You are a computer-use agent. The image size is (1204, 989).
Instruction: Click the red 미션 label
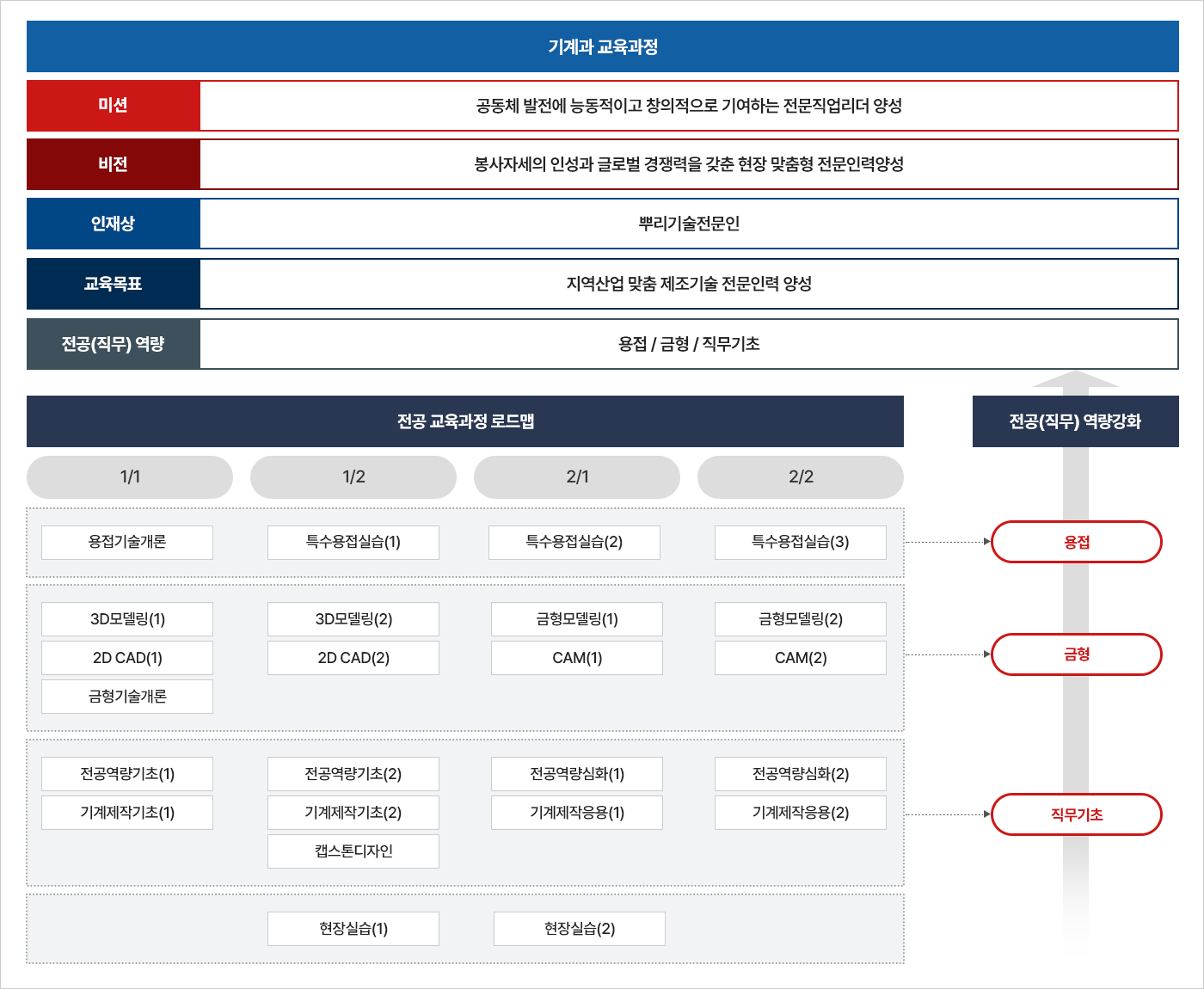click(x=114, y=106)
